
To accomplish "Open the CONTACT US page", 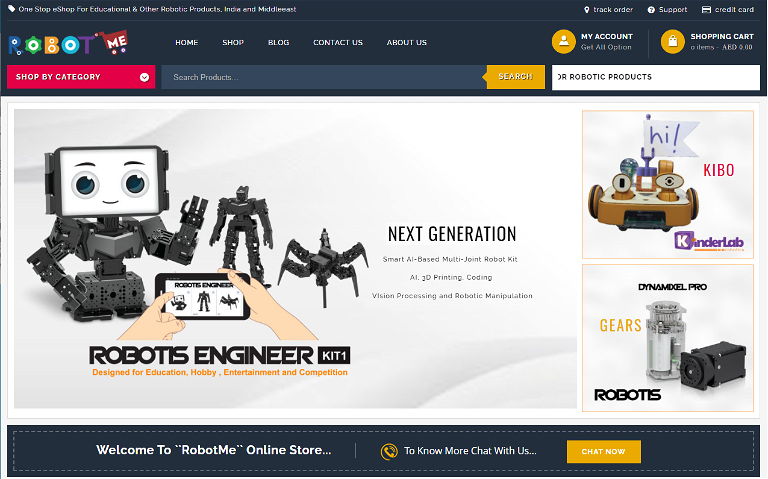I will (x=338, y=43).
